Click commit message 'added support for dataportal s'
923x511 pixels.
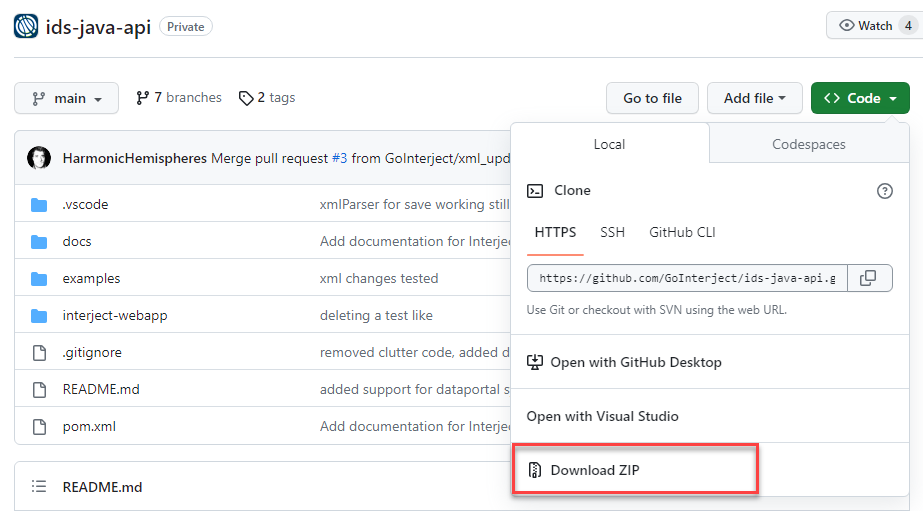click(414, 390)
